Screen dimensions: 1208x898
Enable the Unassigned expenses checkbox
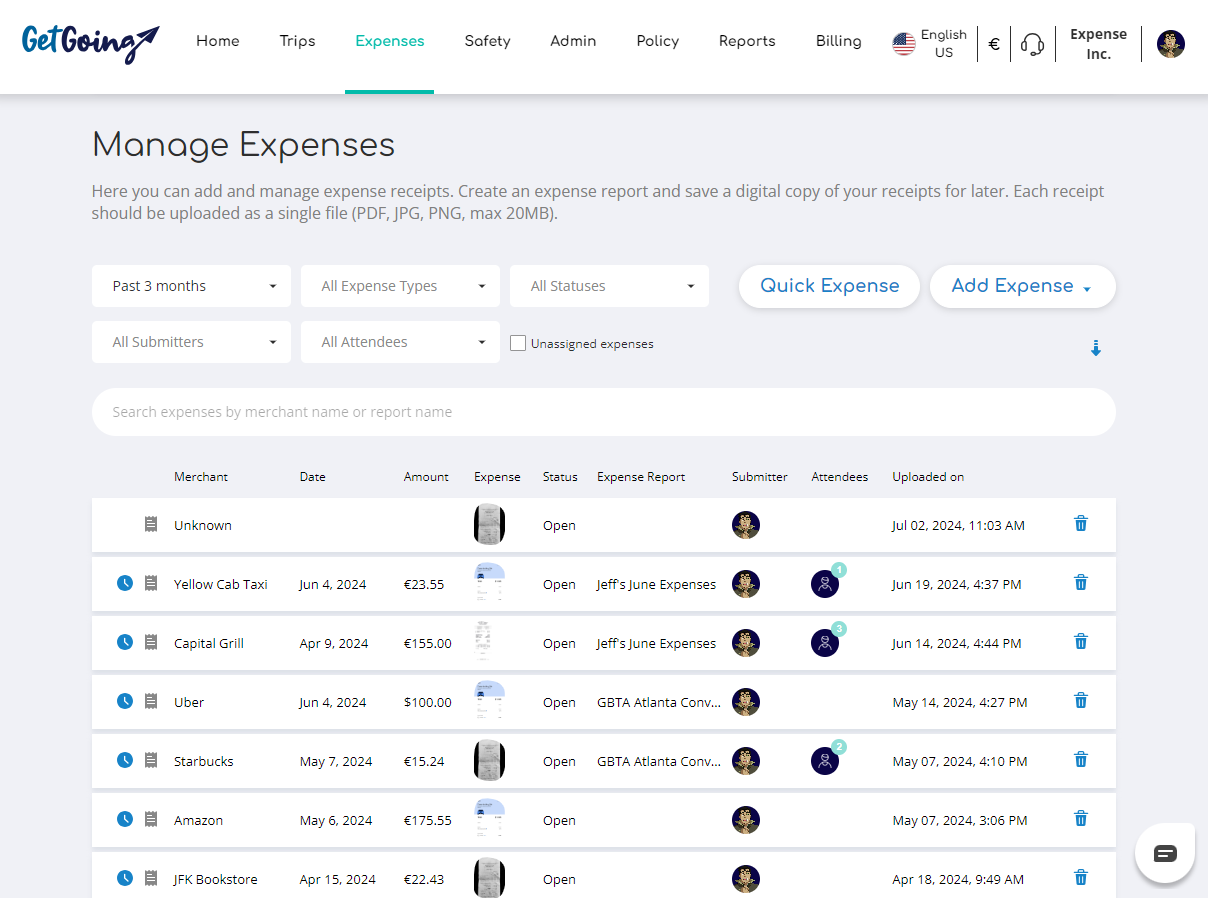(x=517, y=342)
